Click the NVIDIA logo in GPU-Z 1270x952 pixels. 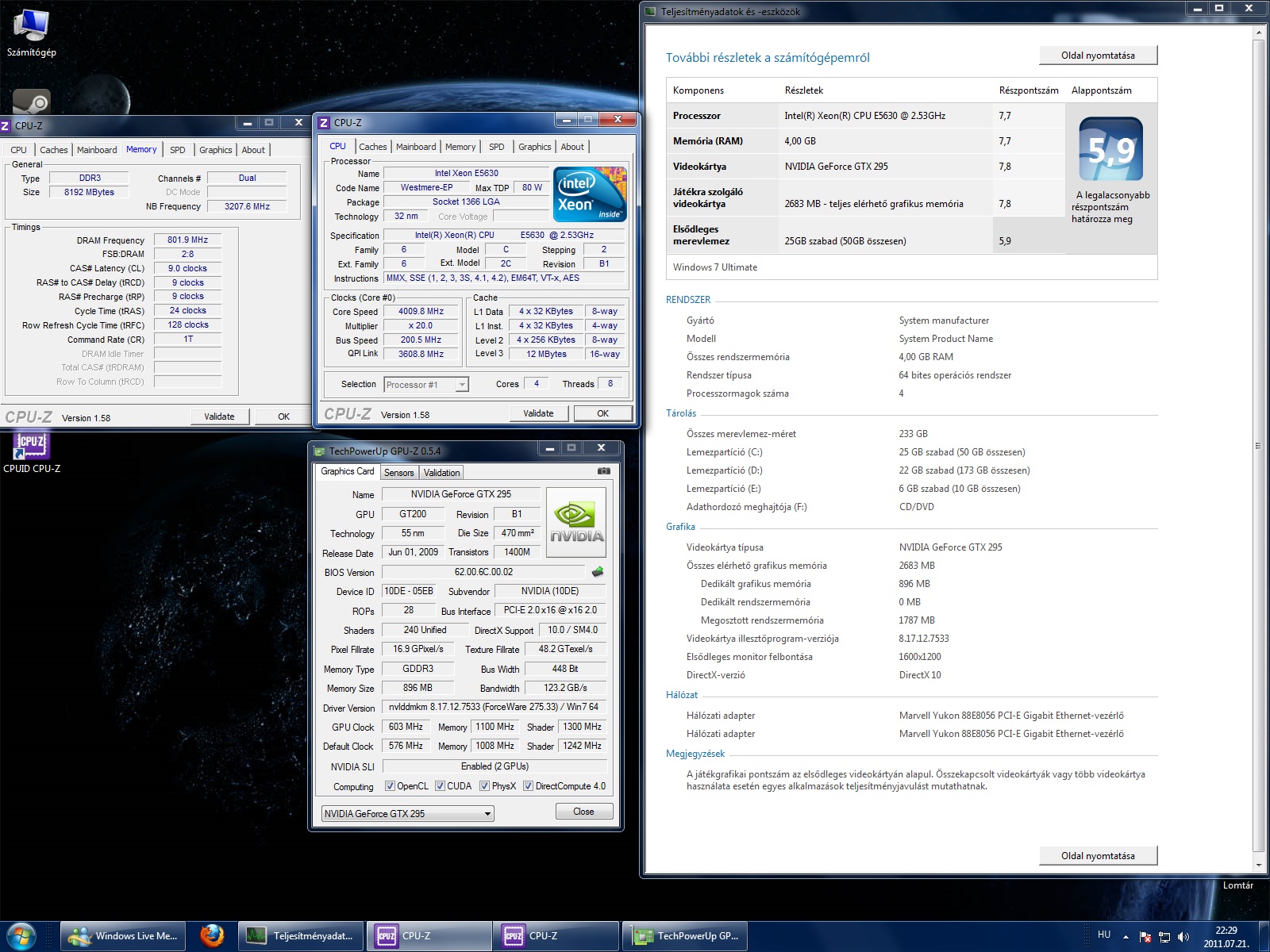tap(577, 524)
